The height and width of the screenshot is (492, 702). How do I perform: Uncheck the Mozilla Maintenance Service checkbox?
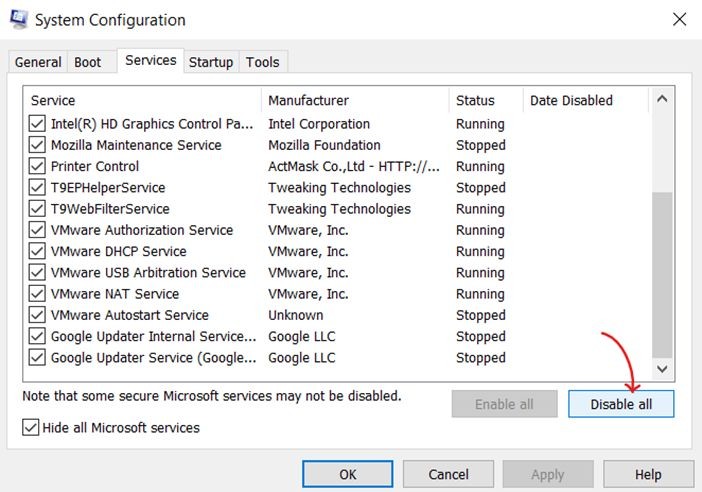(x=38, y=145)
